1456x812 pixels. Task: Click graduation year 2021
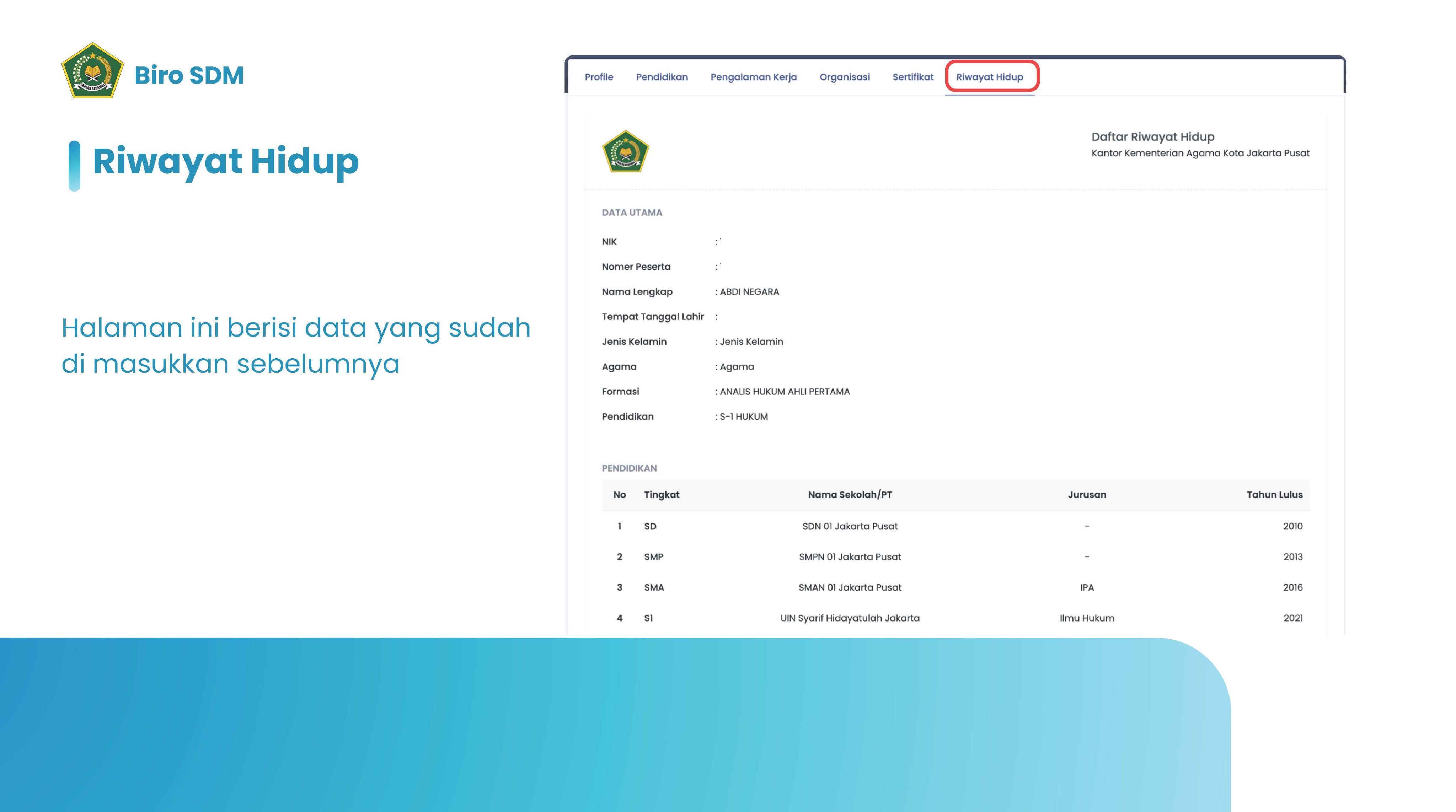click(x=1292, y=618)
